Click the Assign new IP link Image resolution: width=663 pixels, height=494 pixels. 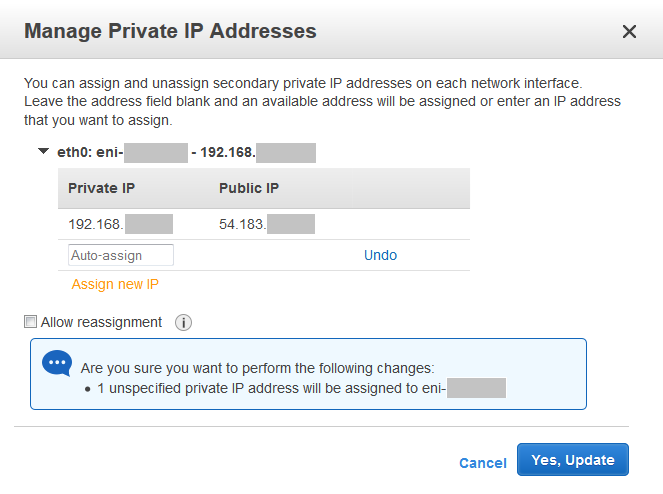(115, 284)
